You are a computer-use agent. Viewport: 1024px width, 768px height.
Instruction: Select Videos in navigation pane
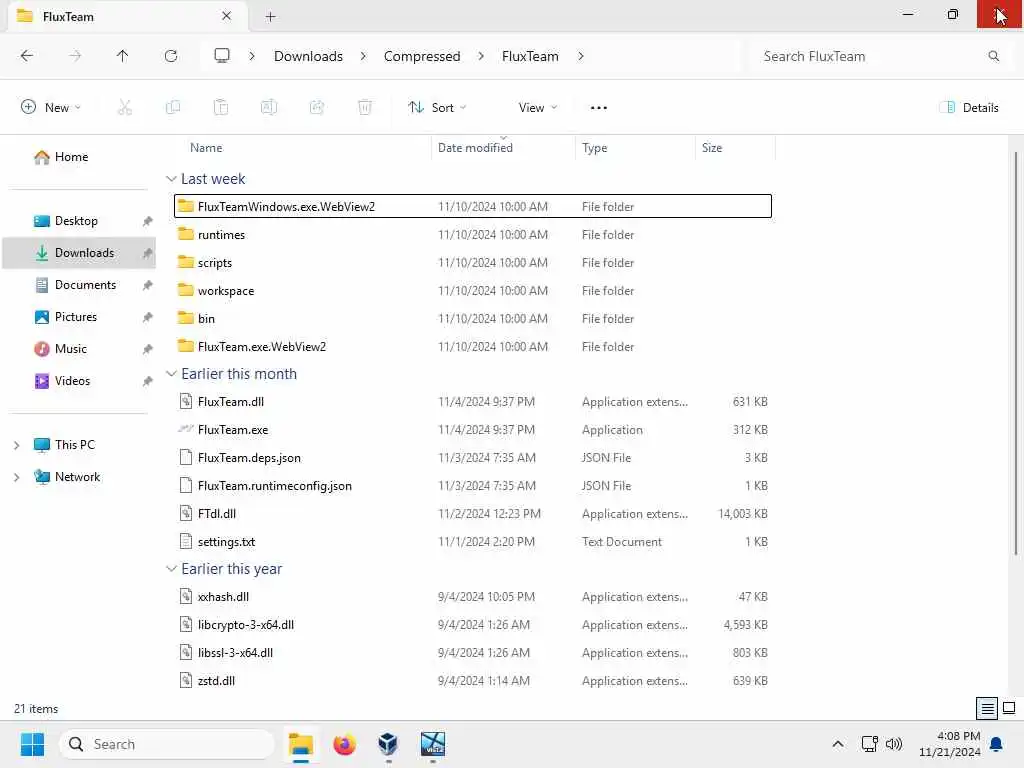click(80, 381)
